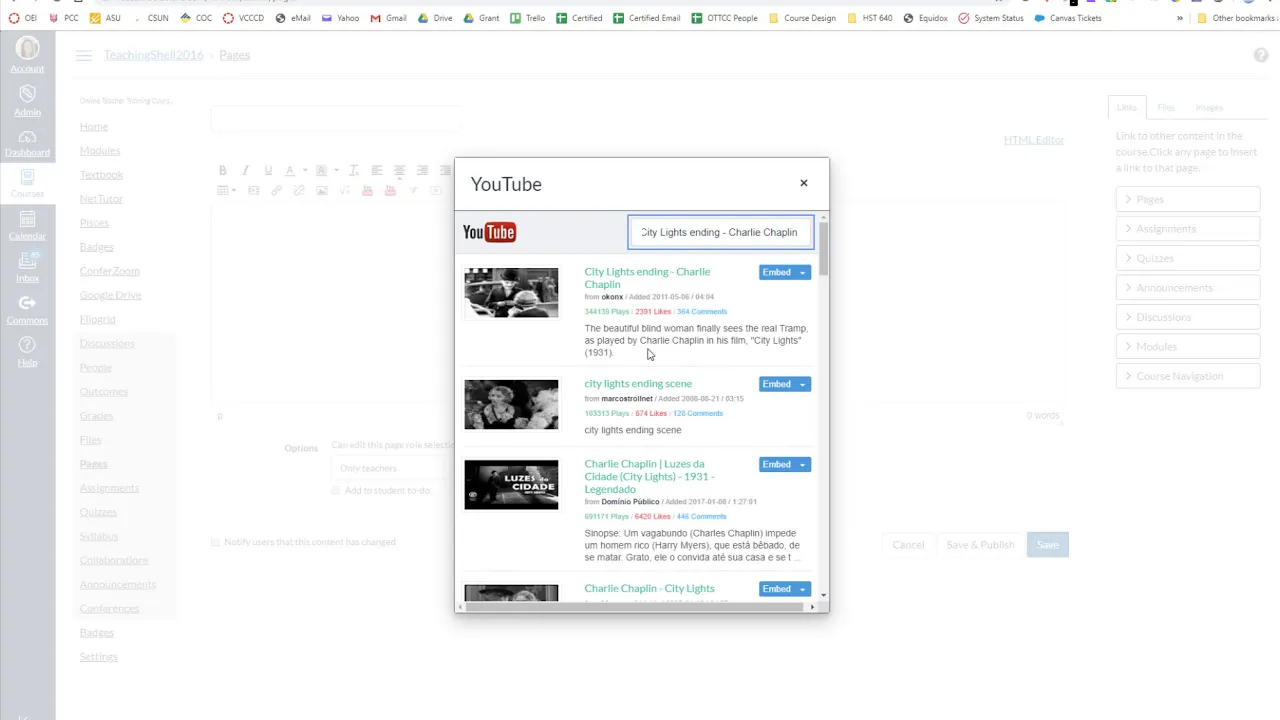Toggle Italic in the page editor toolbar
Viewport: 1280px width, 720px height.
pos(245,170)
